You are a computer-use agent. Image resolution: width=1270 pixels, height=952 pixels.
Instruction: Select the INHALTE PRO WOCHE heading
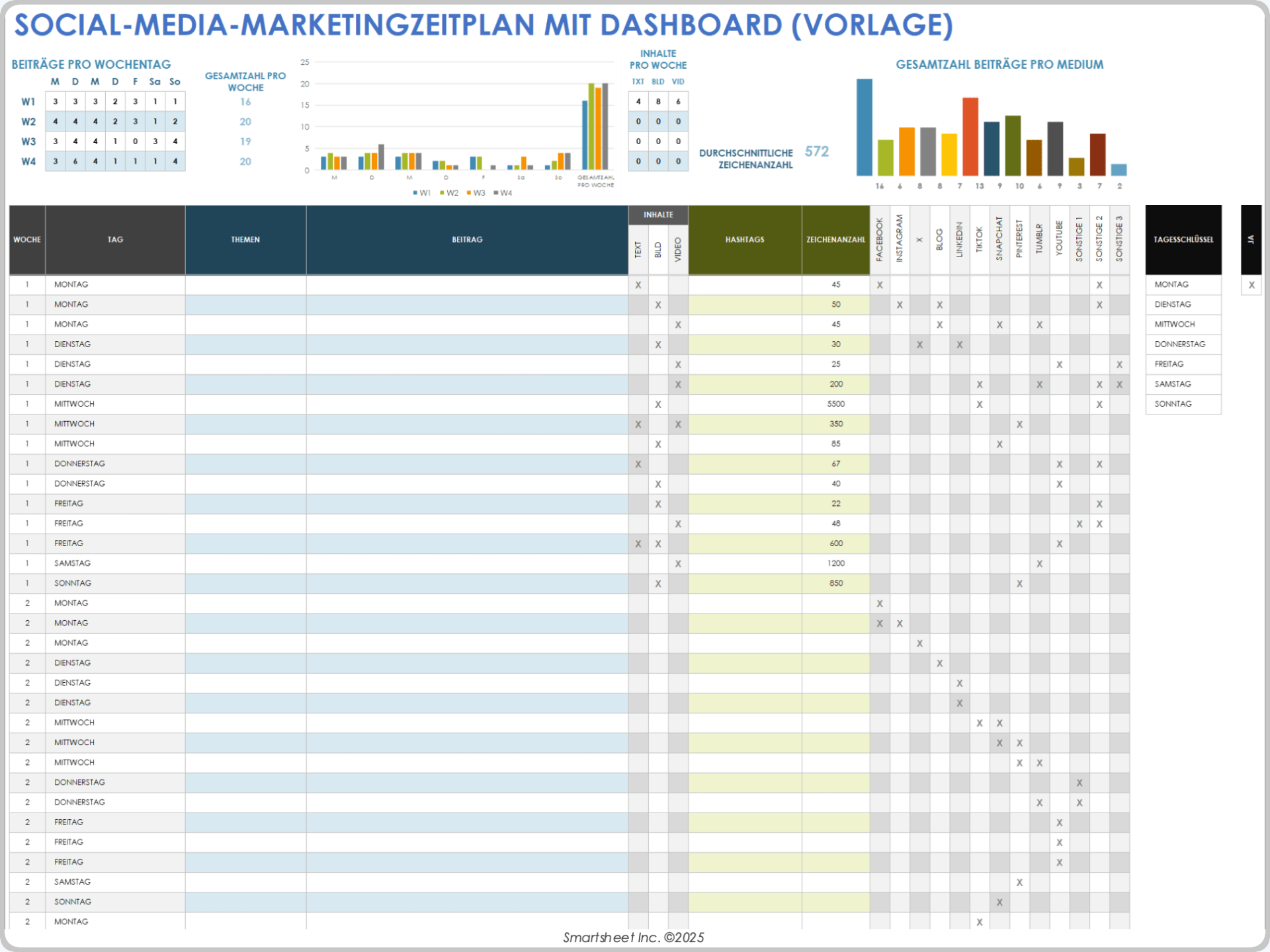click(x=658, y=59)
